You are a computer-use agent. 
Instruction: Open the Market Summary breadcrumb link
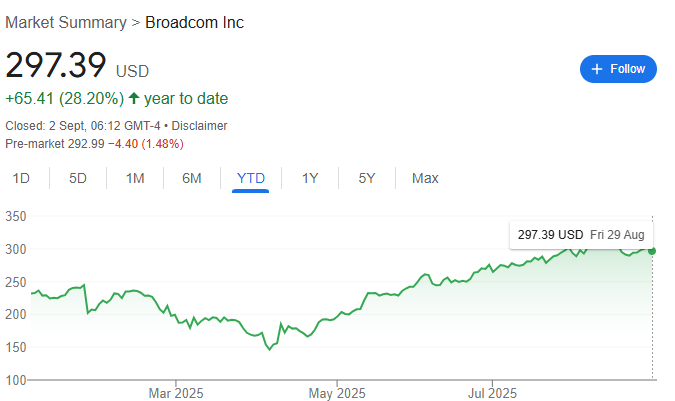[66, 22]
